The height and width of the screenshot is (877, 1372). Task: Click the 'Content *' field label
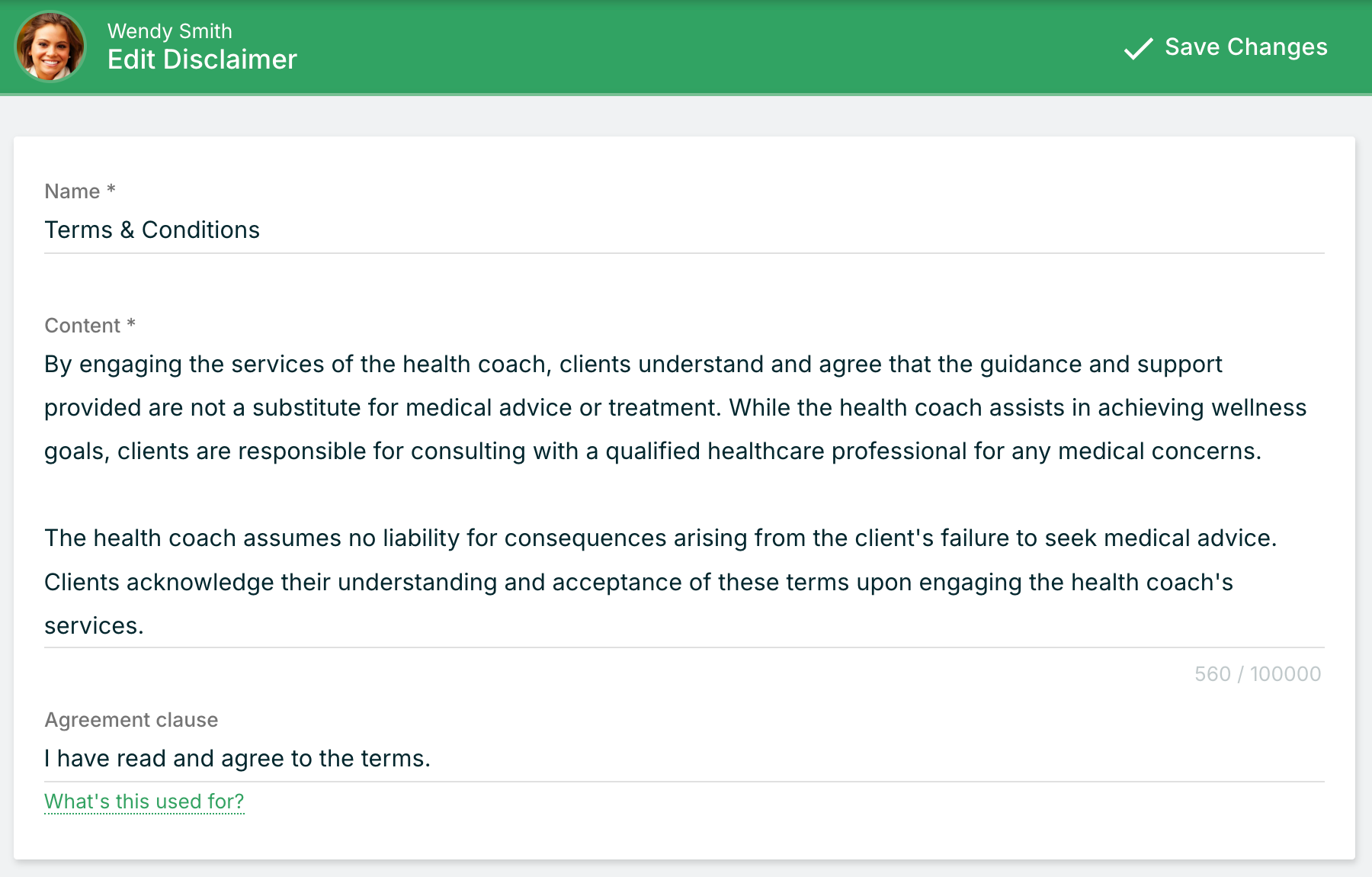click(90, 325)
